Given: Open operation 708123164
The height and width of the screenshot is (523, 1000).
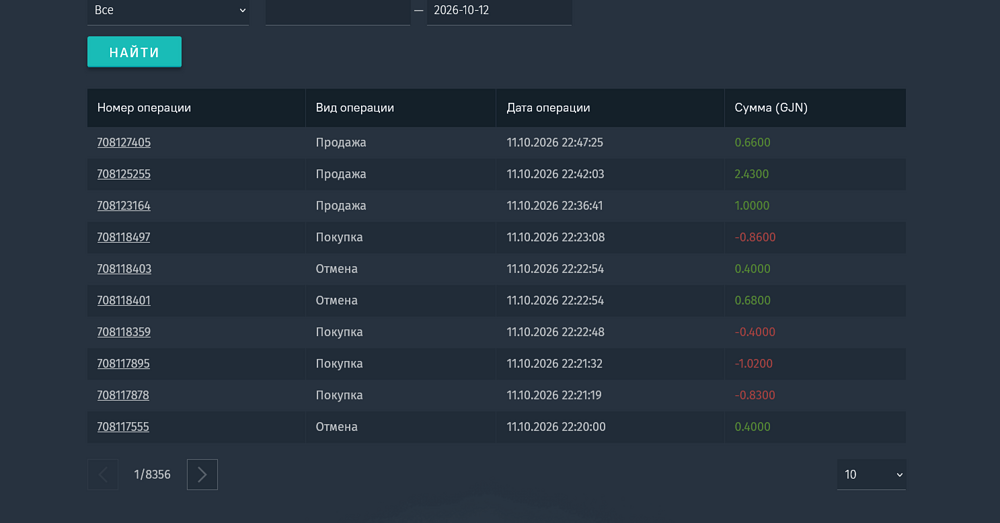Looking at the screenshot, I should tap(124, 205).
